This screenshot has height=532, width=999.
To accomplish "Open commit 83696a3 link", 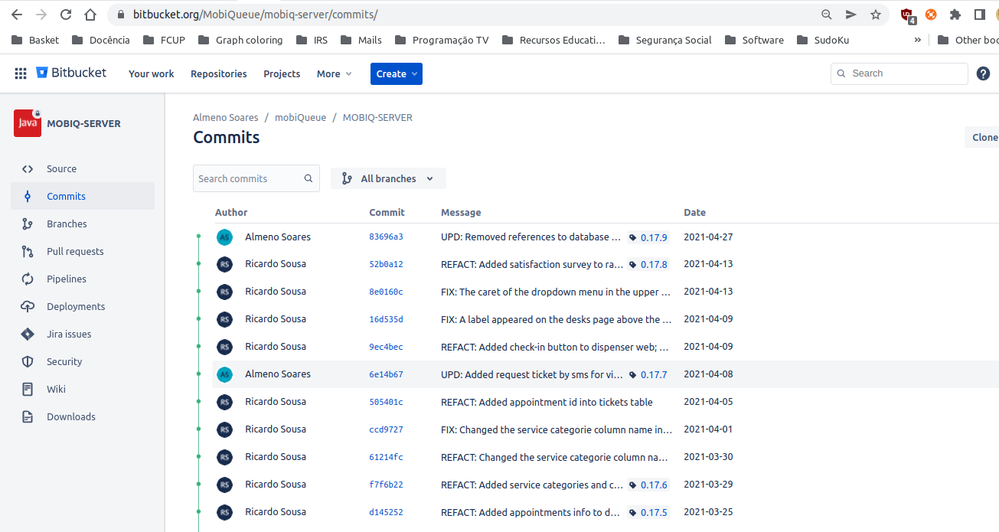I will [386, 236].
